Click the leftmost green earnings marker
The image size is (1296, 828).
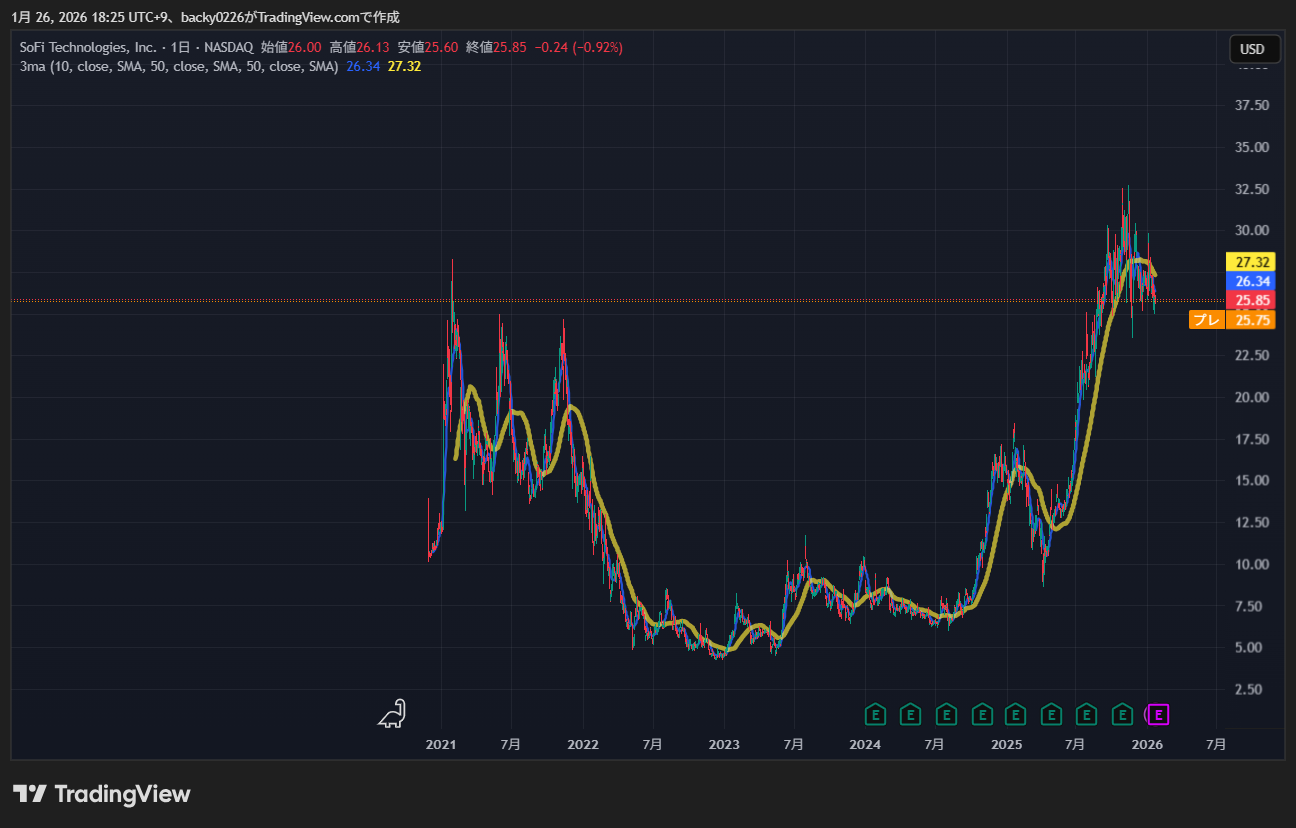tap(875, 714)
